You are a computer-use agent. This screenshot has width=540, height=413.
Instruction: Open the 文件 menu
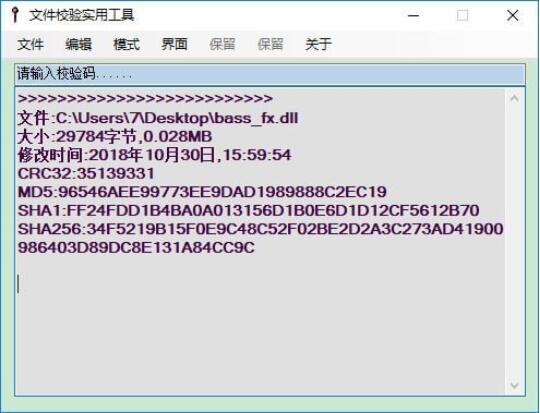(30, 44)
